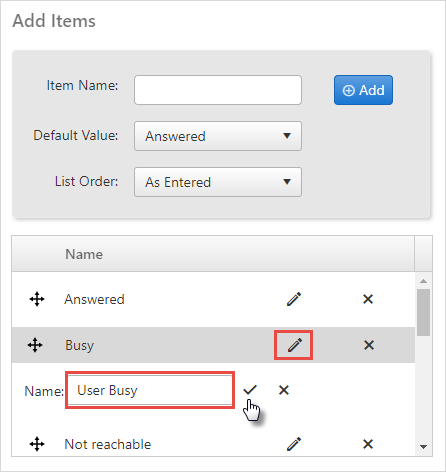Click the edit pencil for Busy
Screen dimensions: 446x472
(295, 345)
